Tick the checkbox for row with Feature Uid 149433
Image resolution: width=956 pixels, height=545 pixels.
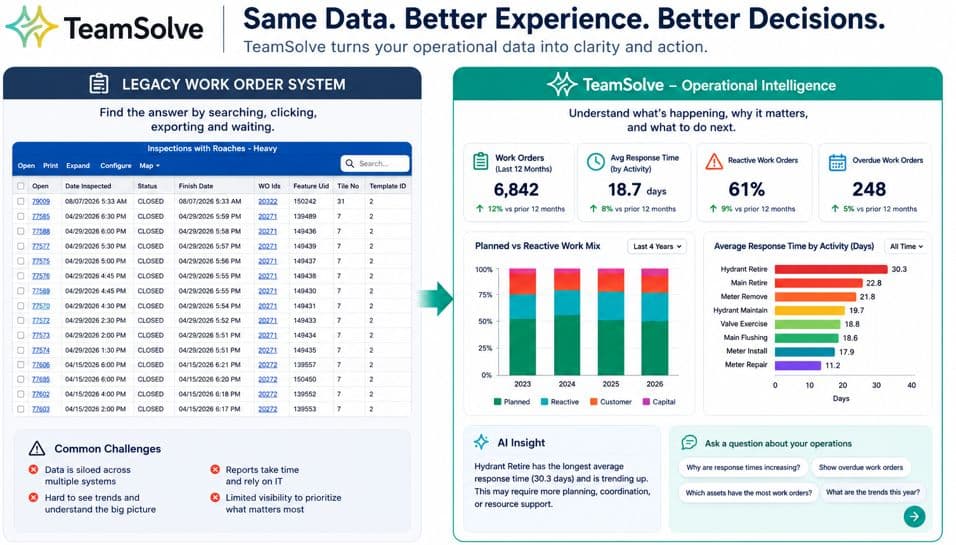(21, 320)
